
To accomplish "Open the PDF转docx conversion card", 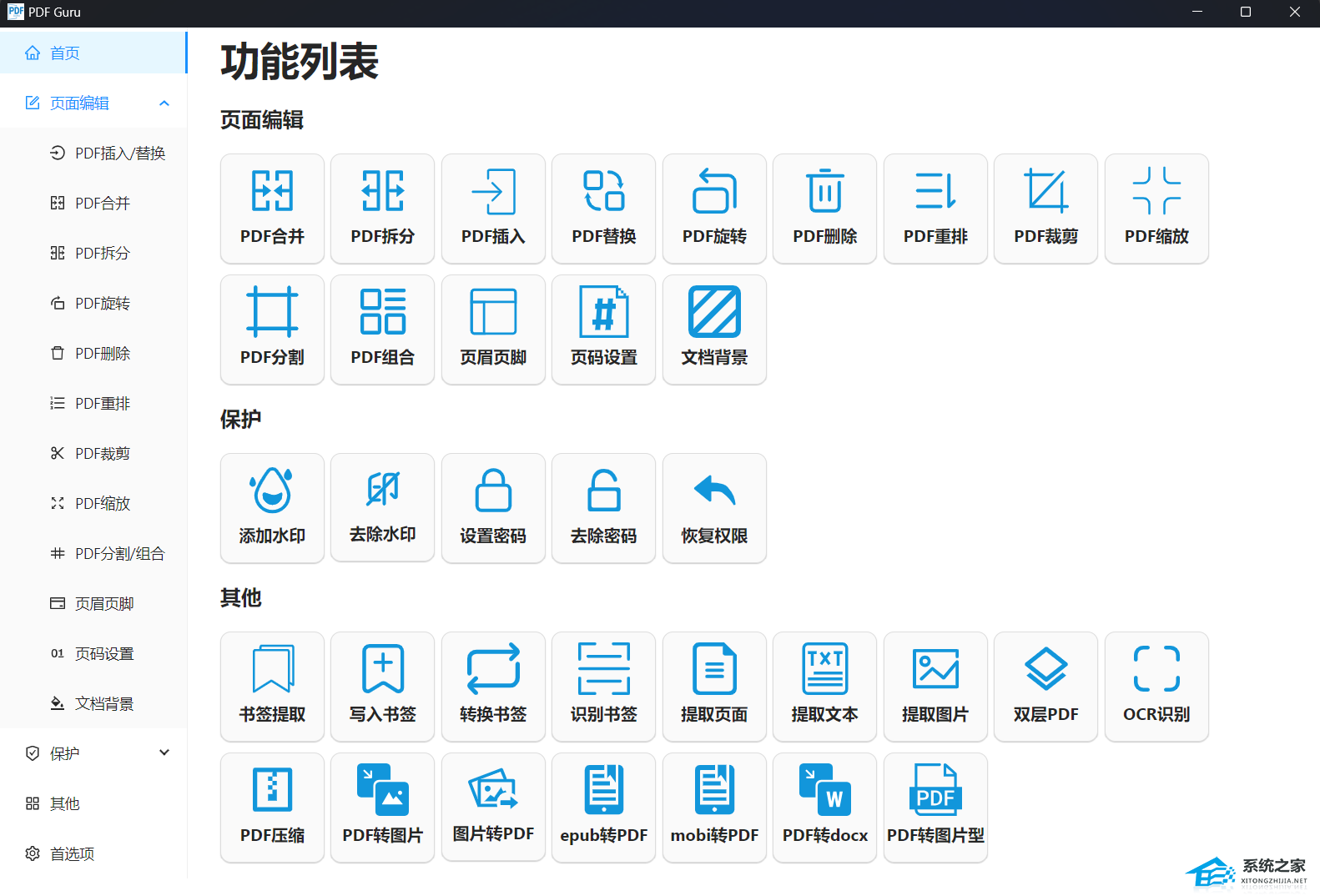I will coord(824,808).
